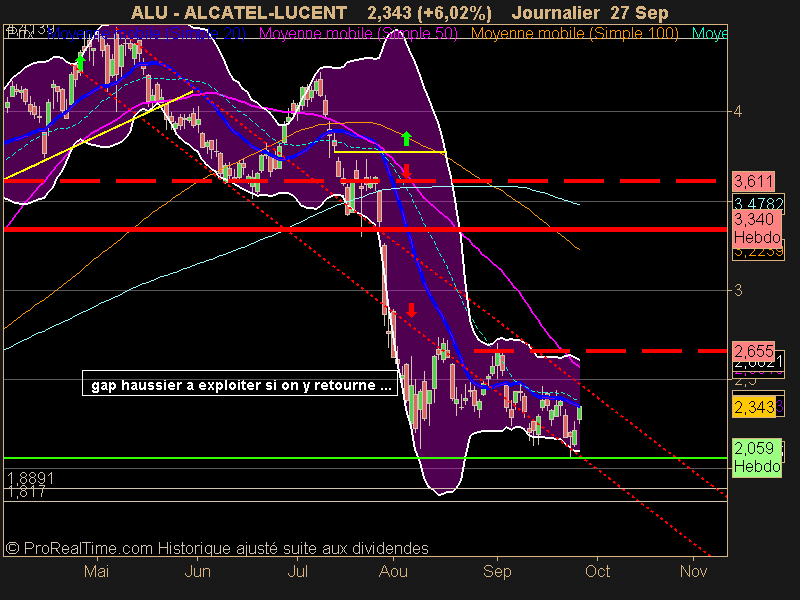
Task: Select the 'gap haussier a exploiter' annotation box
Action: click(240, 383)
